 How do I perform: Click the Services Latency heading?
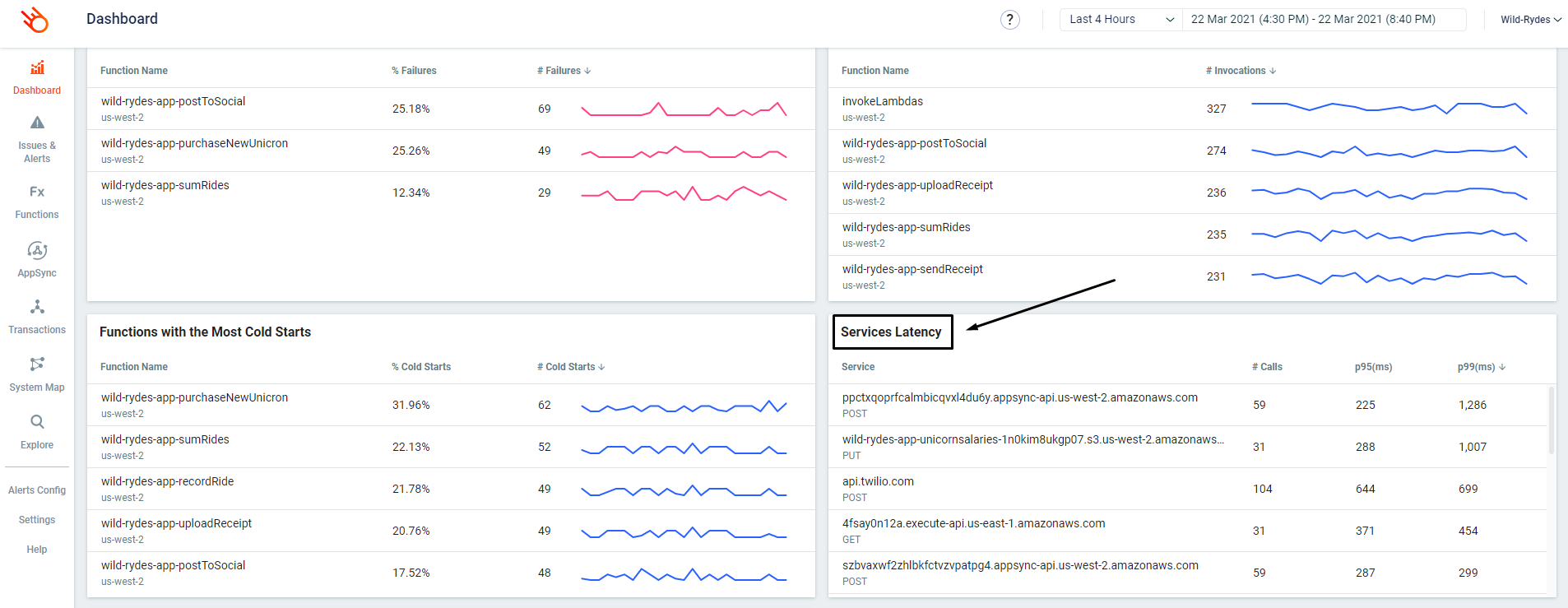click(891, 332)
